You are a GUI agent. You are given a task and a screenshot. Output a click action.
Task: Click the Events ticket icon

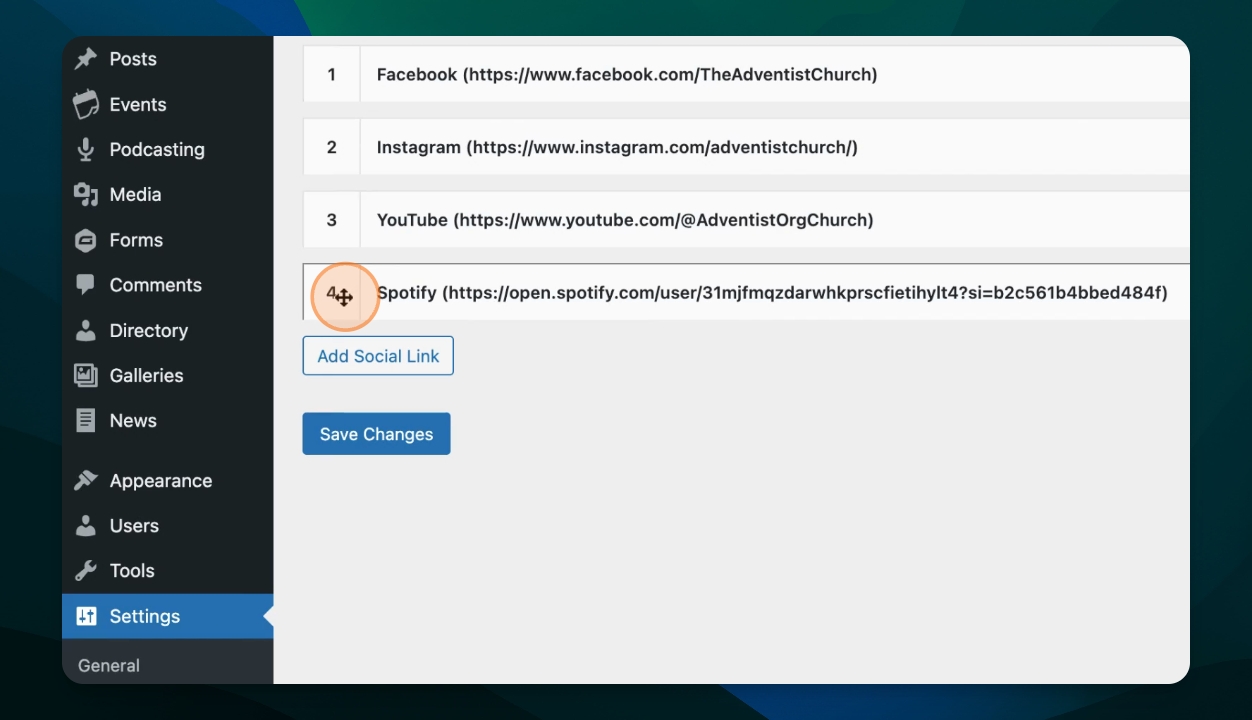[86, 104]
